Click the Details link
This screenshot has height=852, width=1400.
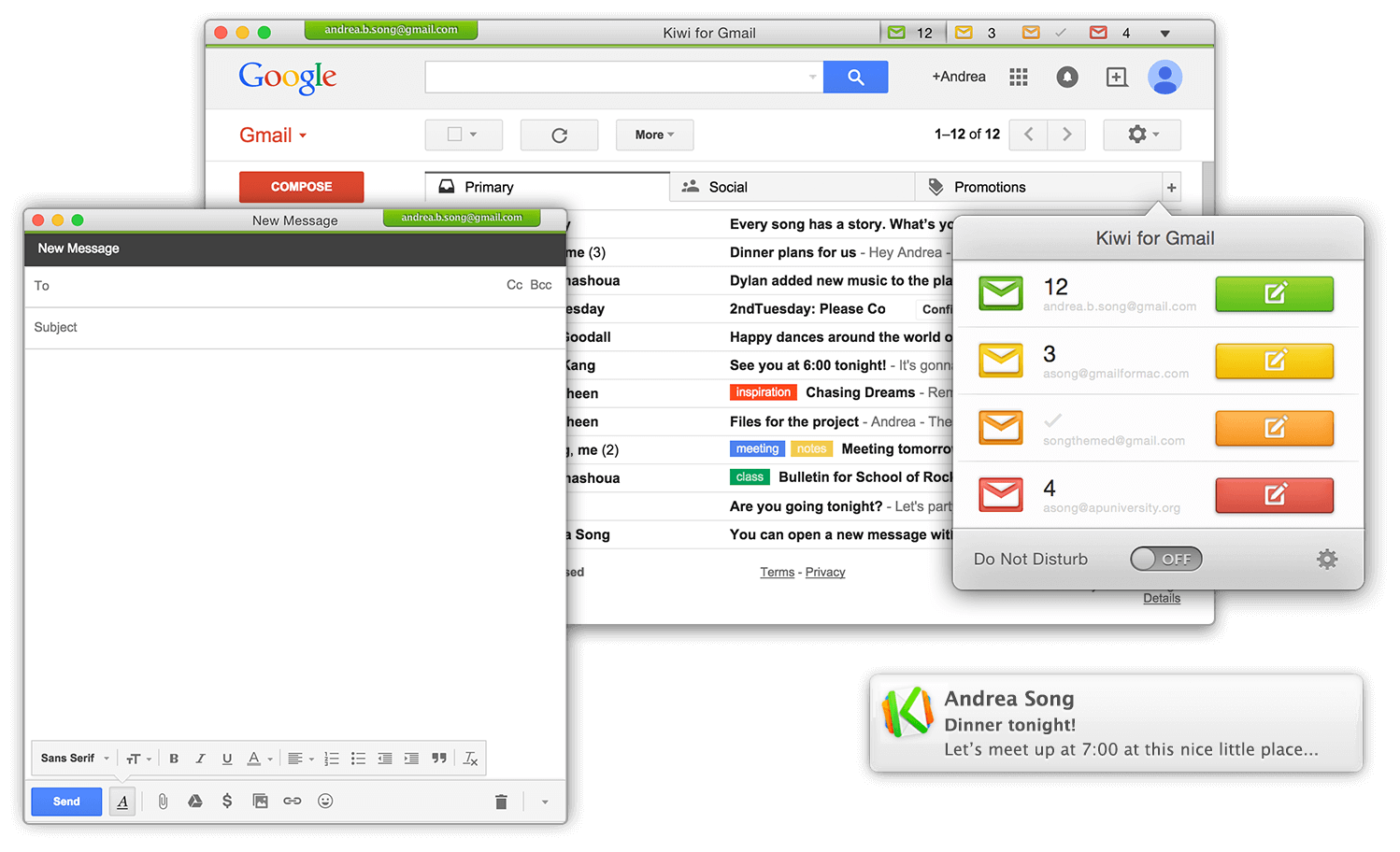(1162, 598)
